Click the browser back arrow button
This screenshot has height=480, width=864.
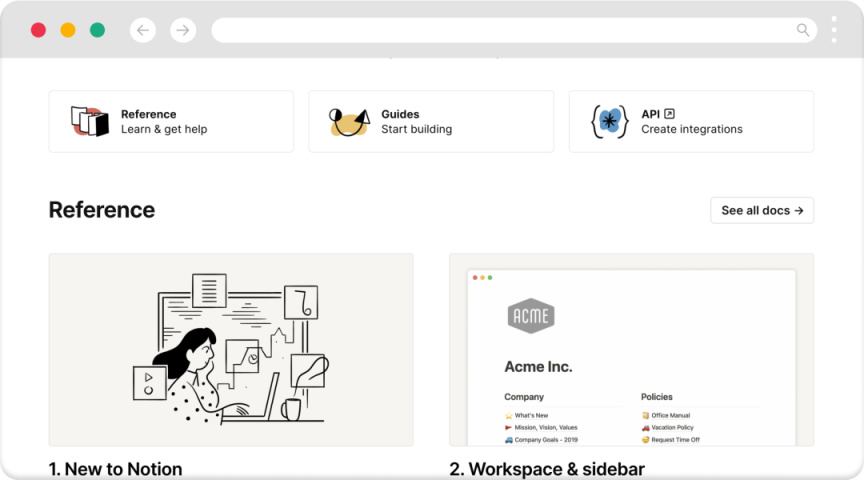pos(143,30)
